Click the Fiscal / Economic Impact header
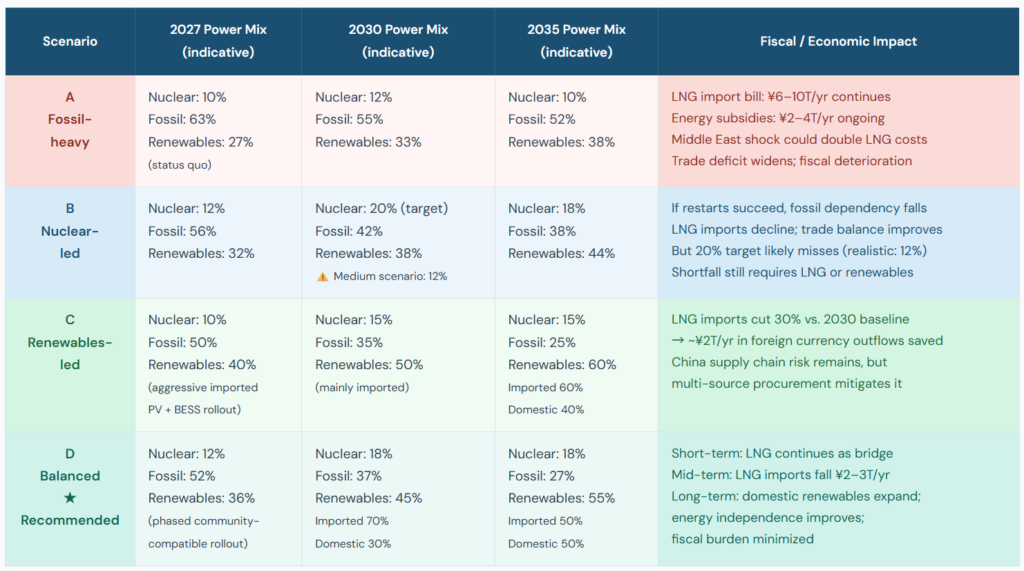Viewport: 1024px width, 571px height. 838,41
